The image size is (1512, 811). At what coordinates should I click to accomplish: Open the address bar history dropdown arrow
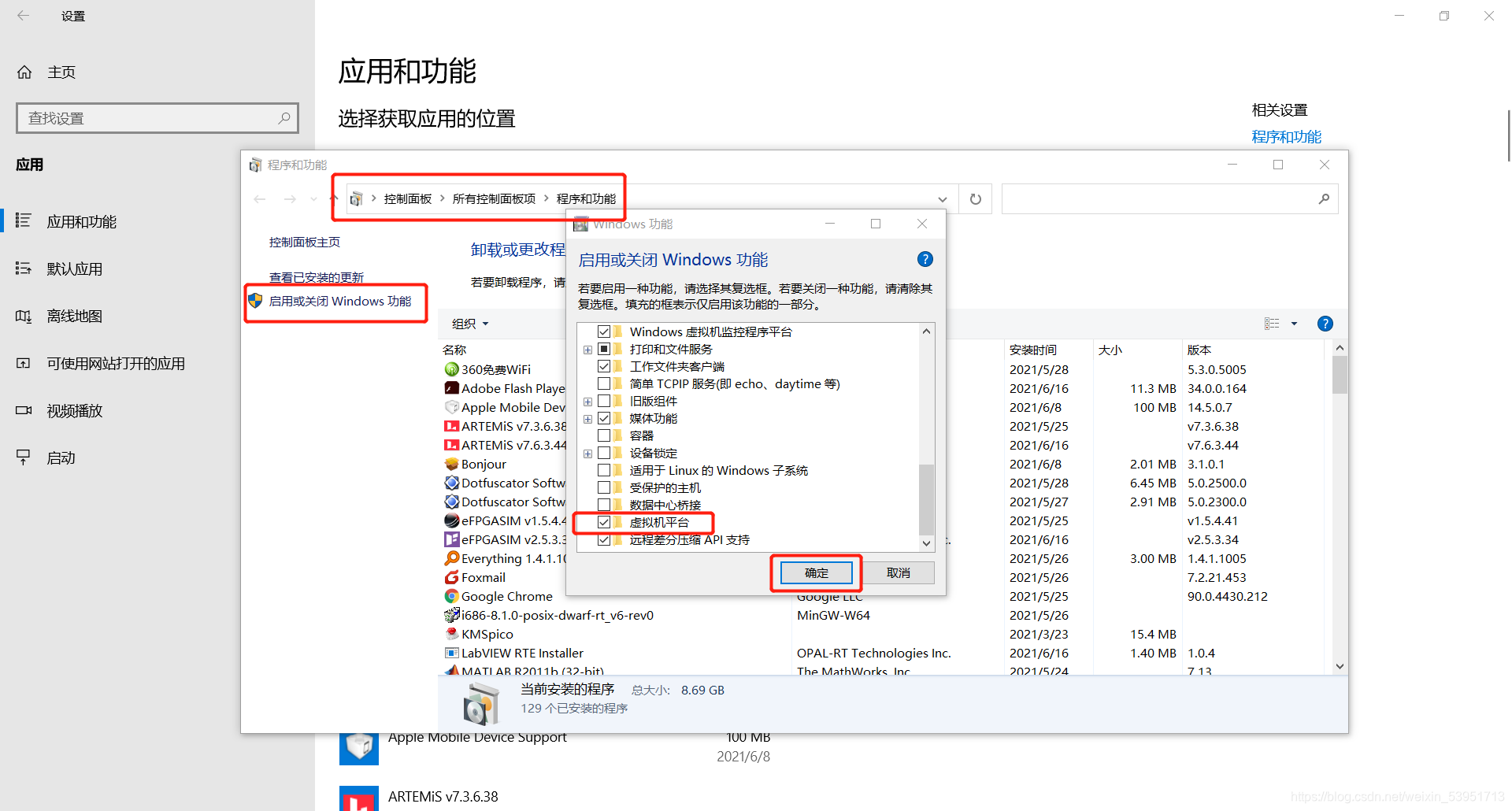[943, 199]
